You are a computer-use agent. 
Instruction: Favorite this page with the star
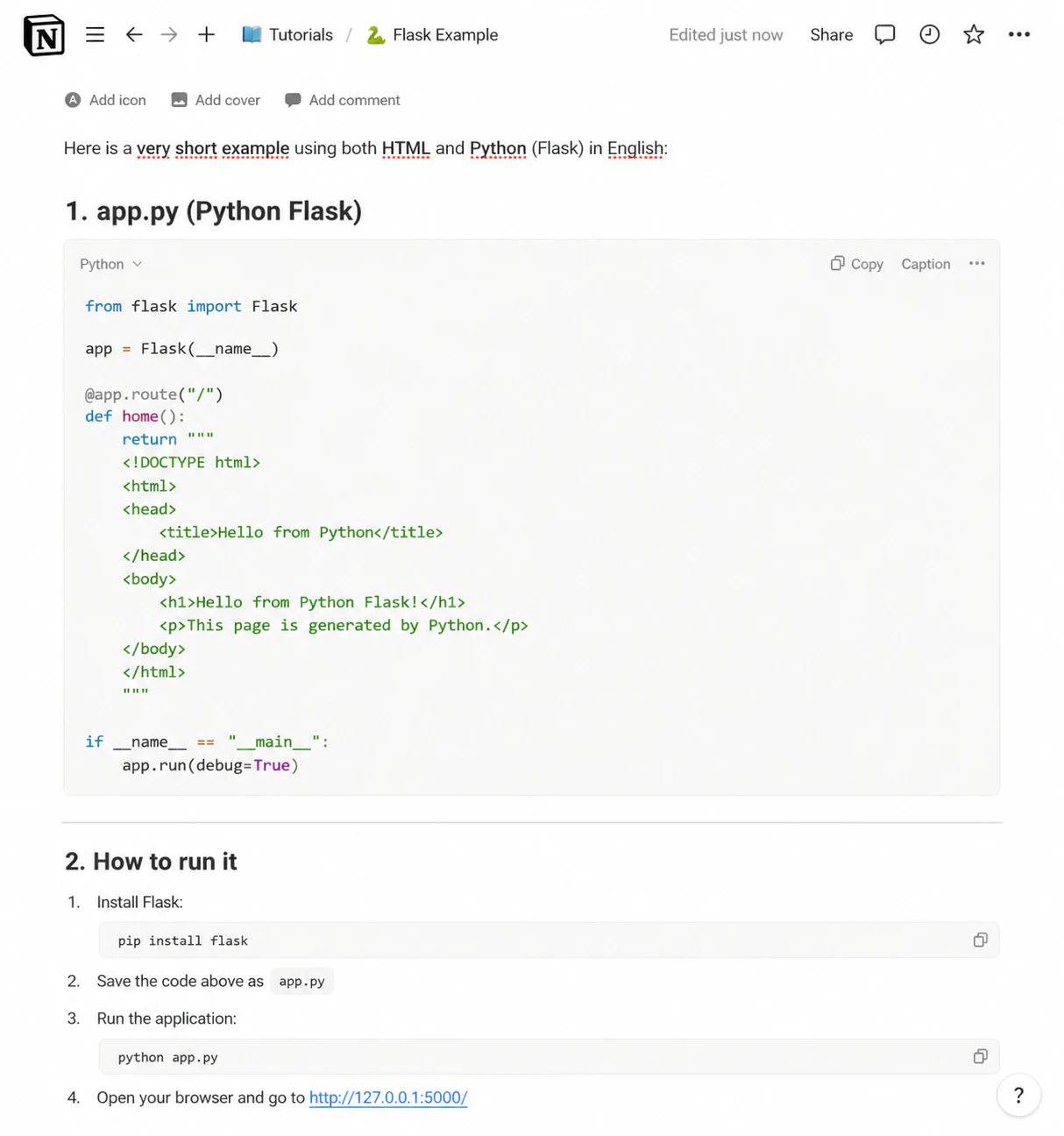(x=974, y=34)
